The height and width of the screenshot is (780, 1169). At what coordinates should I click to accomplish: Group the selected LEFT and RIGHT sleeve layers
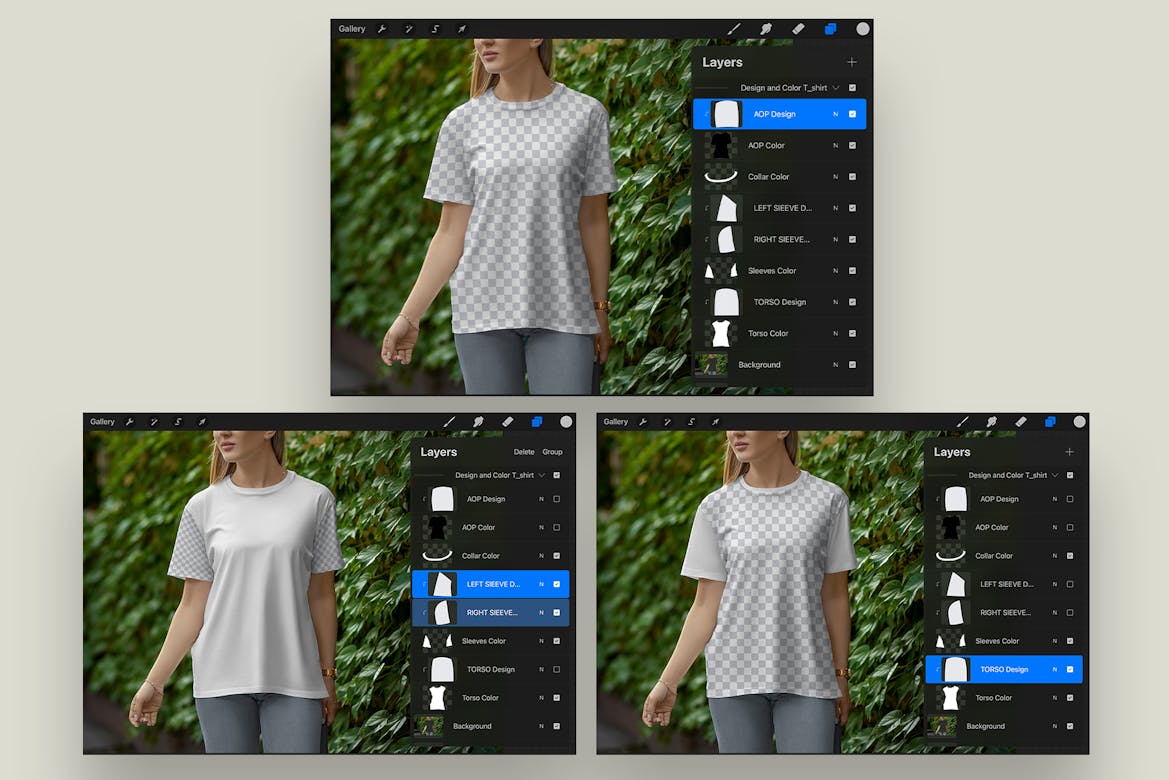(x=551, y=451)
